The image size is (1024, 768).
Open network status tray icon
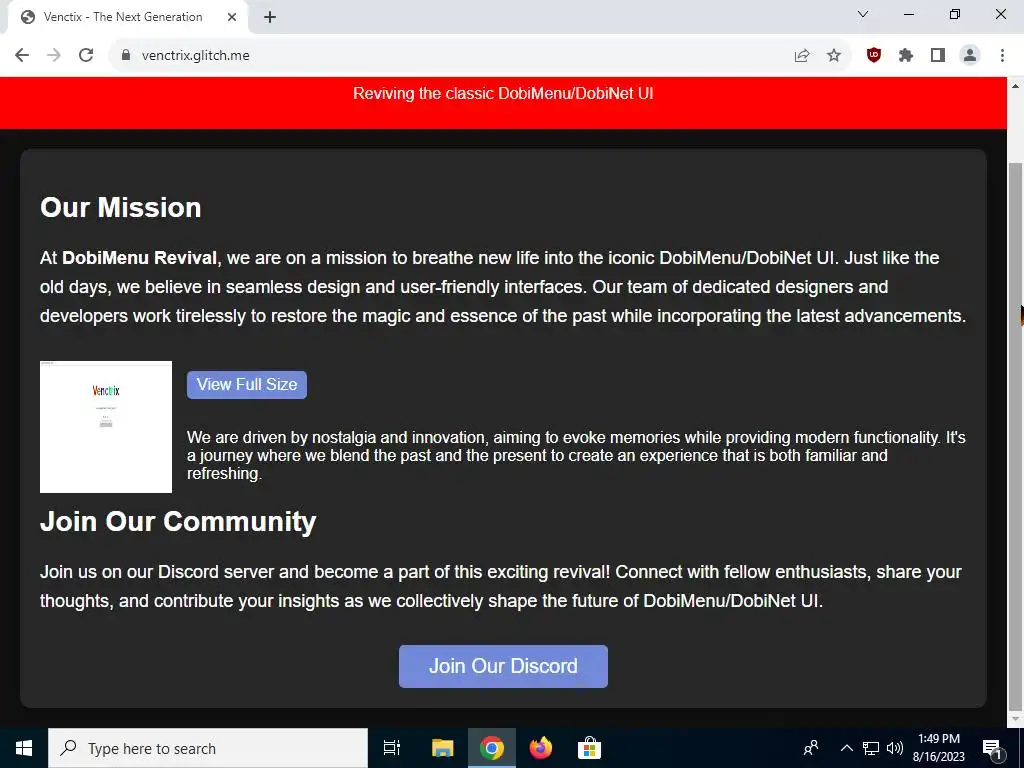click(871, 748)
